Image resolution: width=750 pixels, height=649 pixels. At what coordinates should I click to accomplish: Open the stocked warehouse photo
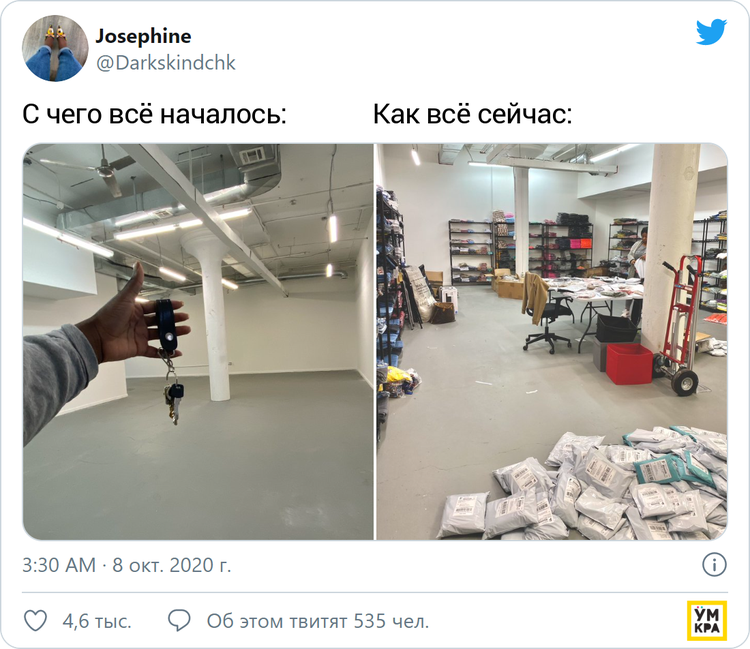coord(552,341)
